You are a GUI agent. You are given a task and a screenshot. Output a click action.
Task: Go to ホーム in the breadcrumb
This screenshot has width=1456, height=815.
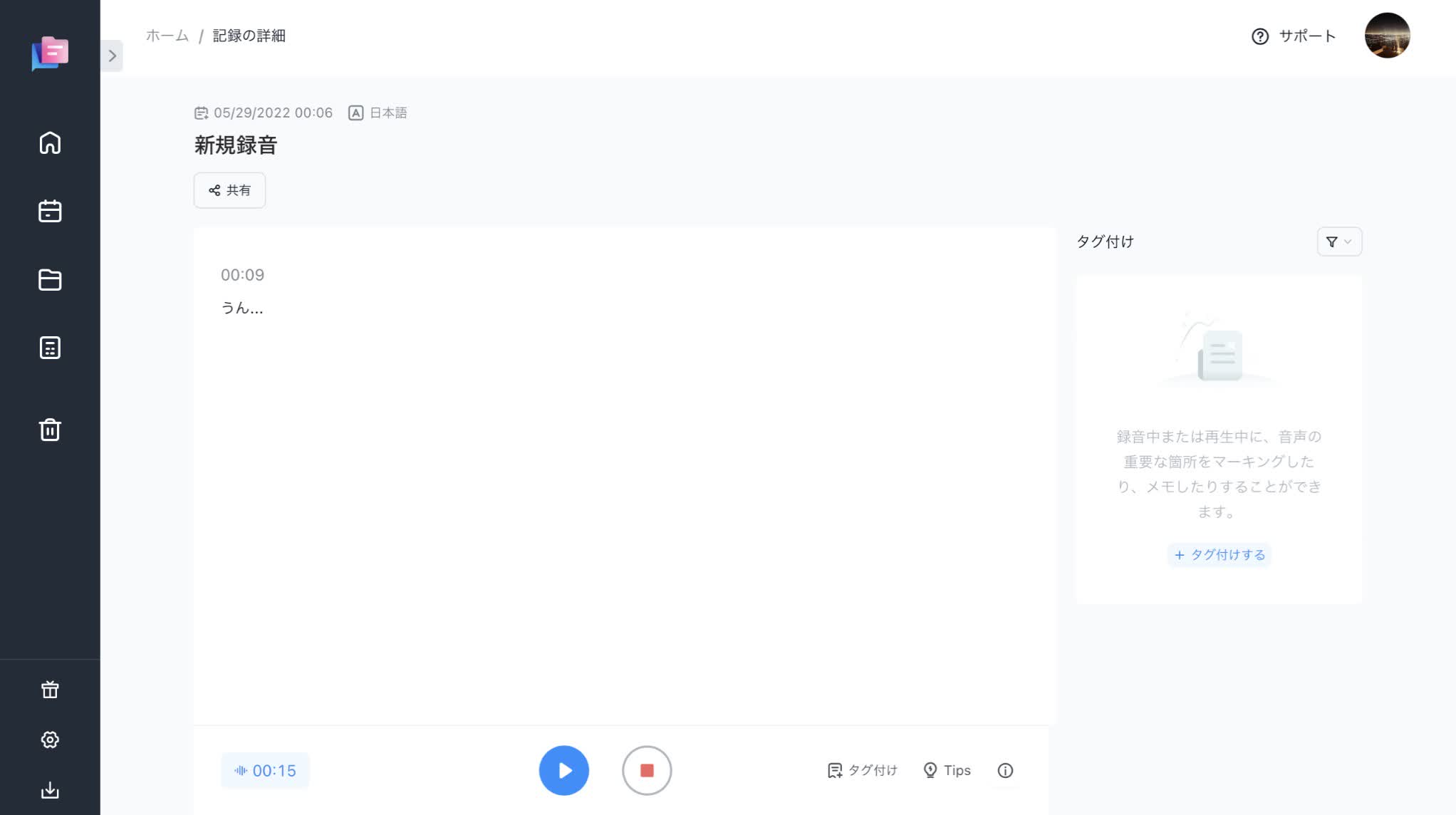click(167, 36)
